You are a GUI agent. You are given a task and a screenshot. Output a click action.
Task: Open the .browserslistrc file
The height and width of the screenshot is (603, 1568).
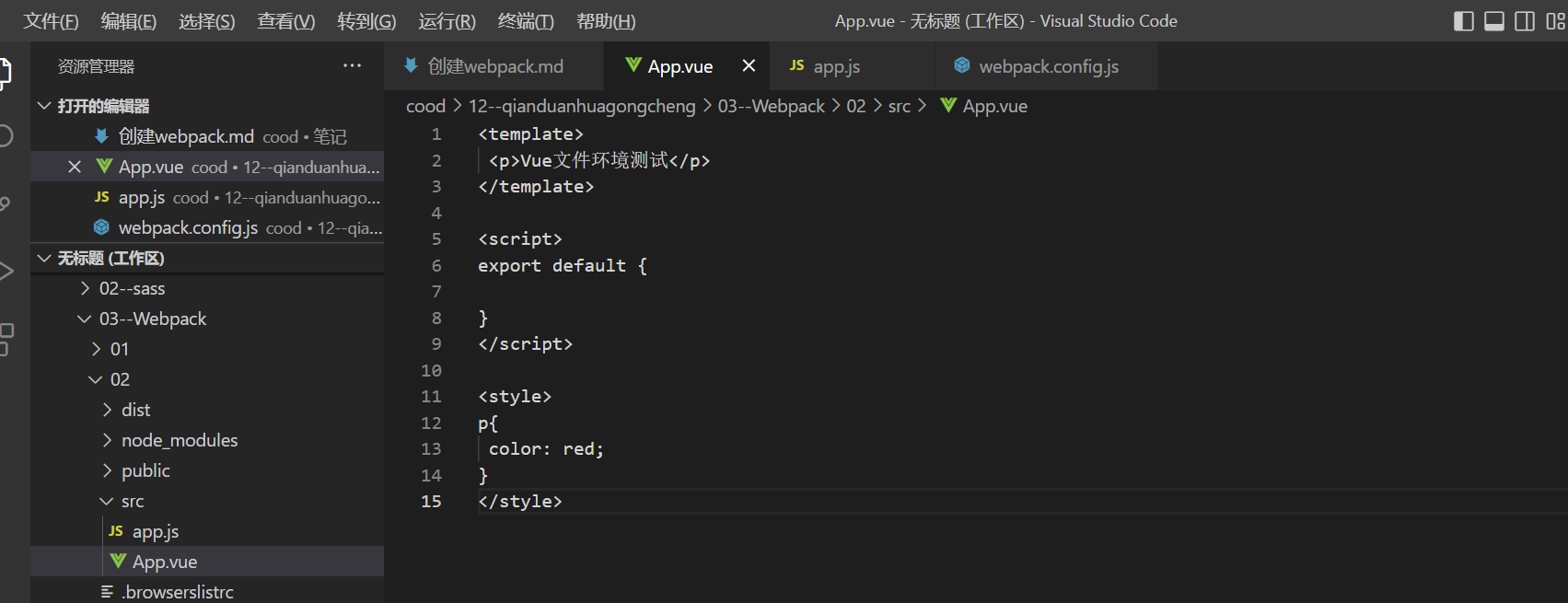coord(207,592)
